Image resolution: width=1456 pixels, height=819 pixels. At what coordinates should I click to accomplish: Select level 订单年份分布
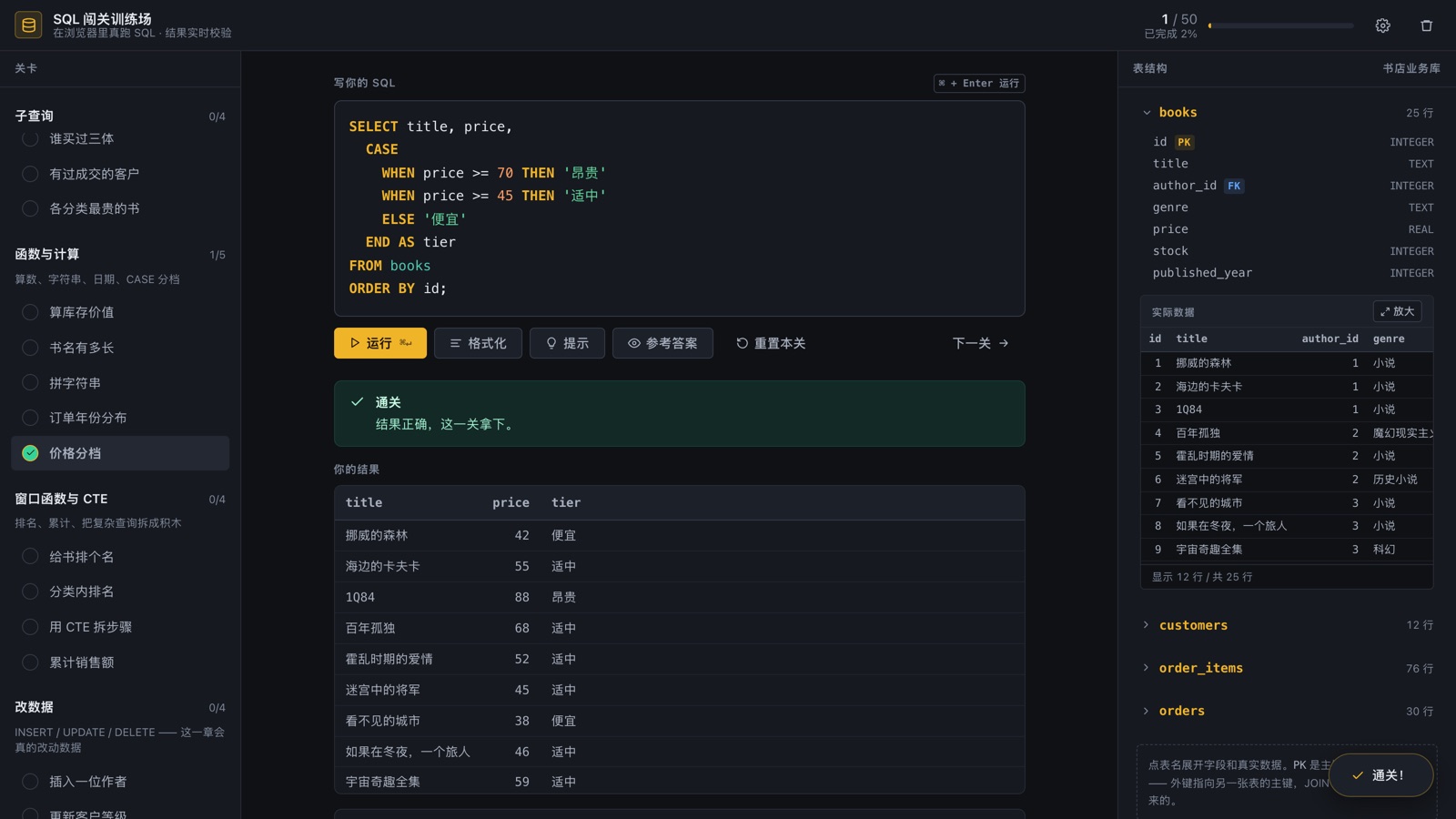pyautogui.click(x=120, y=418)
